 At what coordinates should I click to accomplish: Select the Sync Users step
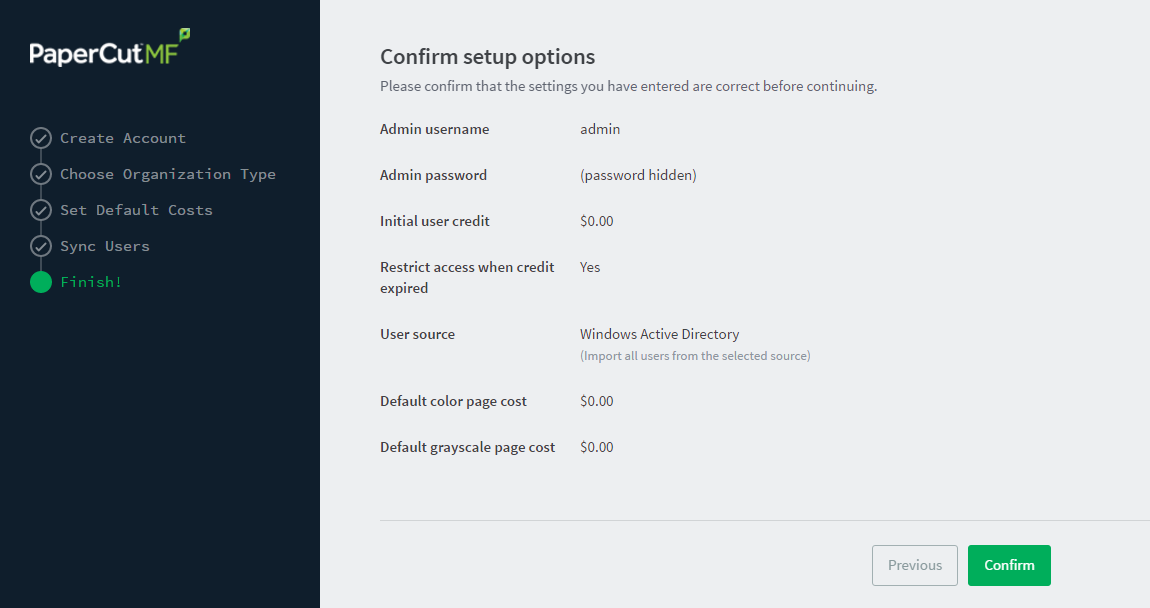105,246
